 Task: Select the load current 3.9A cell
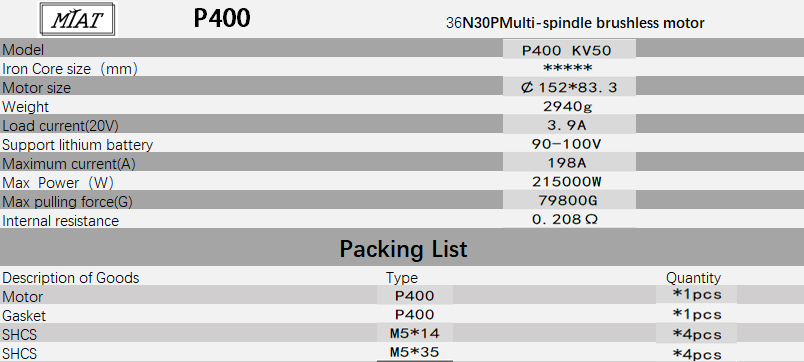tap(569, 125)
